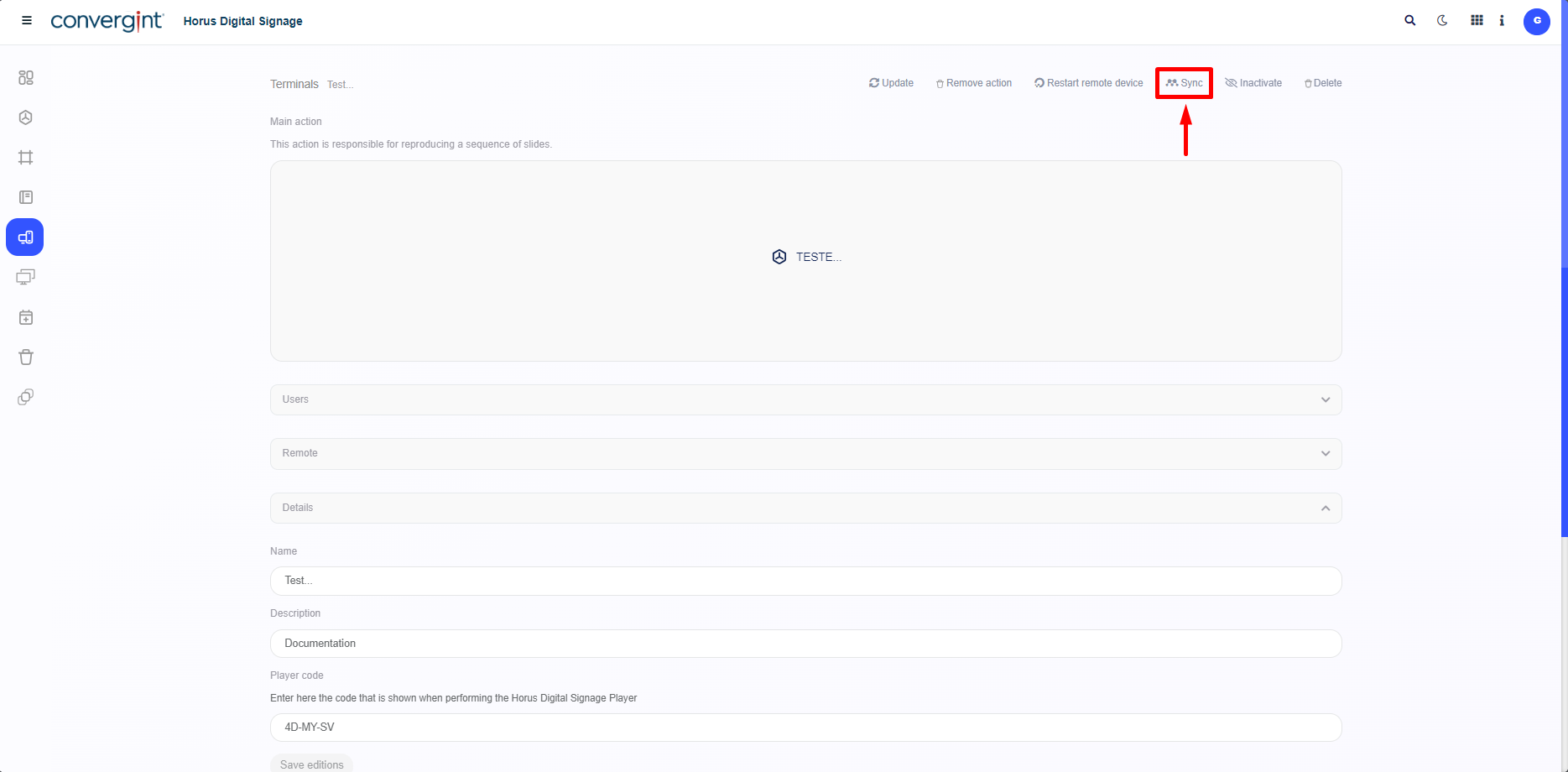
Task: Expand the Users section
Action: point(805,399)
